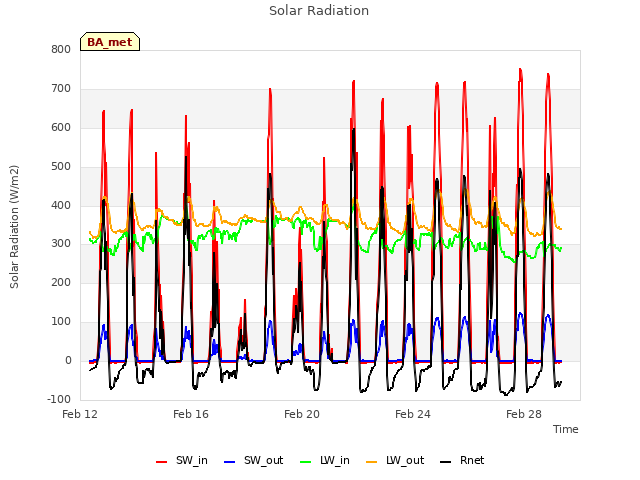Viewport: 640px width, 480px height.
Task: Click the Solar Radiation chart title
Action: (x=319, y=11)
